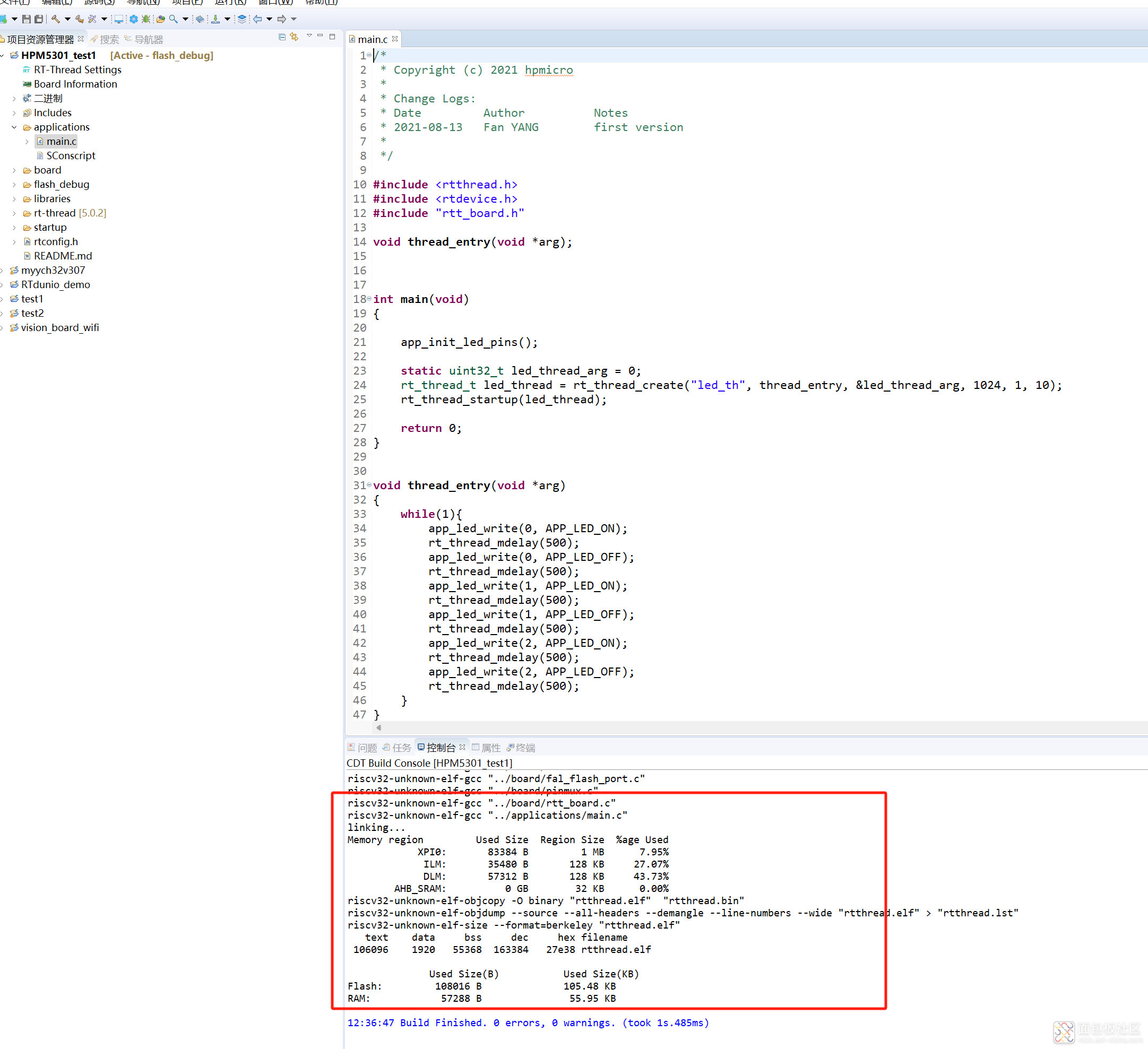Go forward using the right arrow icon
This screenshot has height=1049, width=1148.
[281, 19]
